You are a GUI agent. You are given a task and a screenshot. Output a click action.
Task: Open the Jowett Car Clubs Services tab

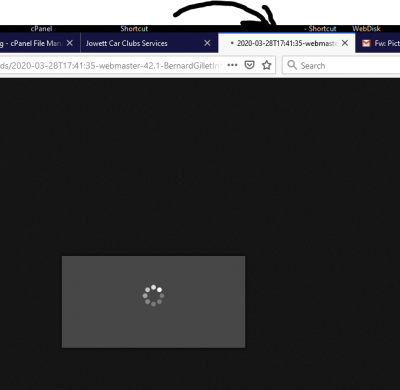pos(149,43)
